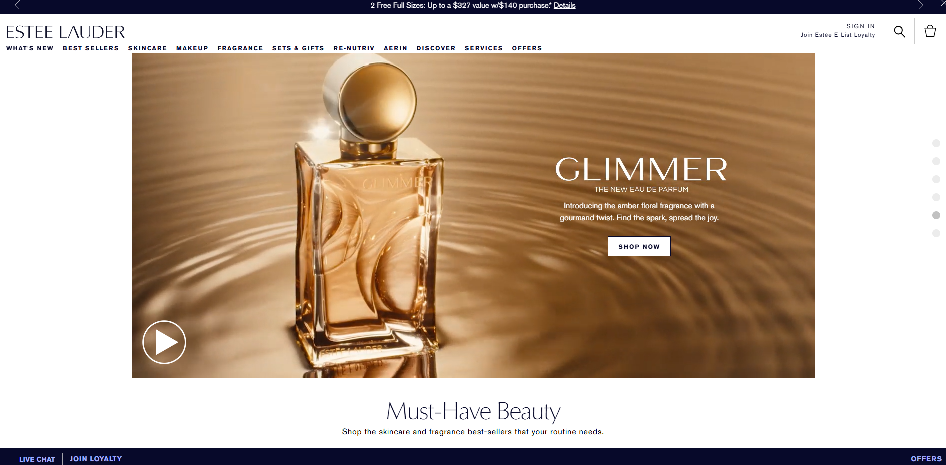
Task: Open the Discover menu
Action: point(436,48)
